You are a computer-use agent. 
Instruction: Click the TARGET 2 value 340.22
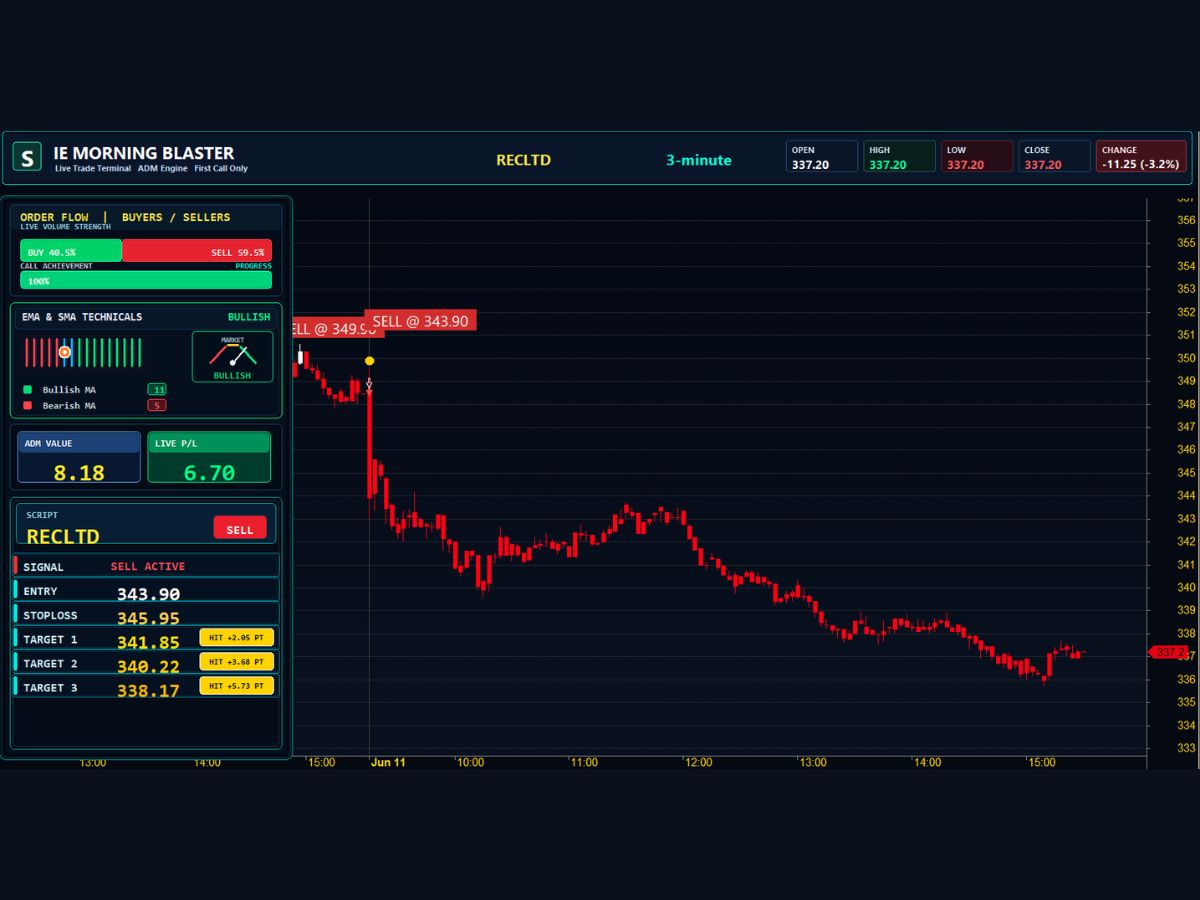coord(148,666)
